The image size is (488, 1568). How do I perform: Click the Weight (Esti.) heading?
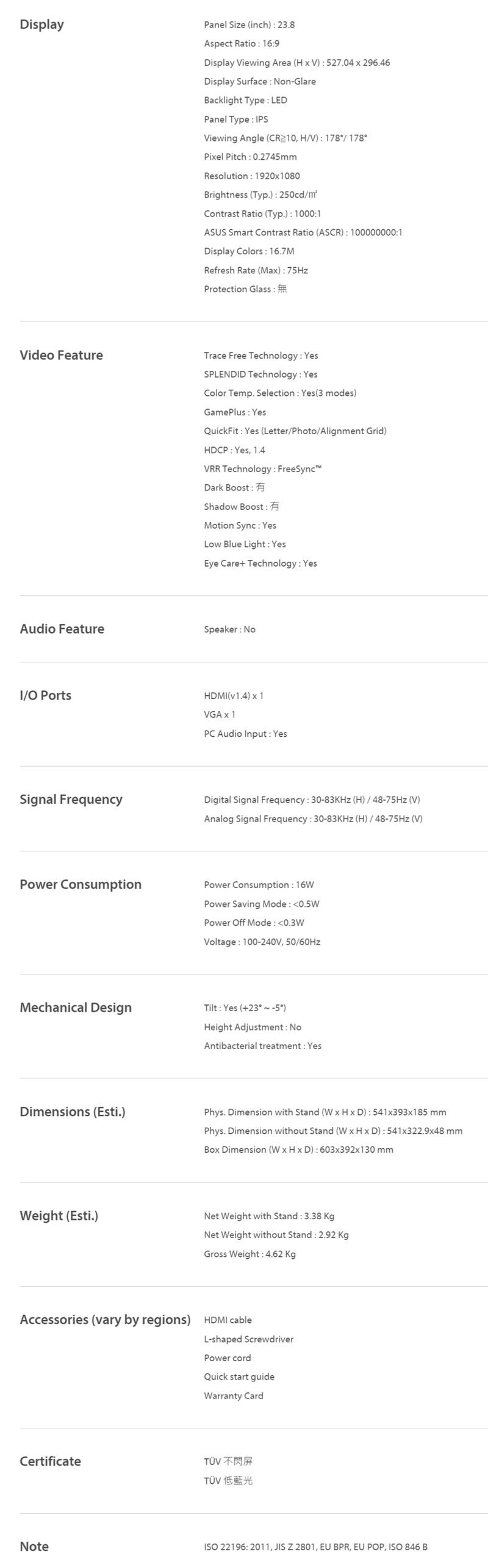pyautogui.click(x=59, y=1215)
